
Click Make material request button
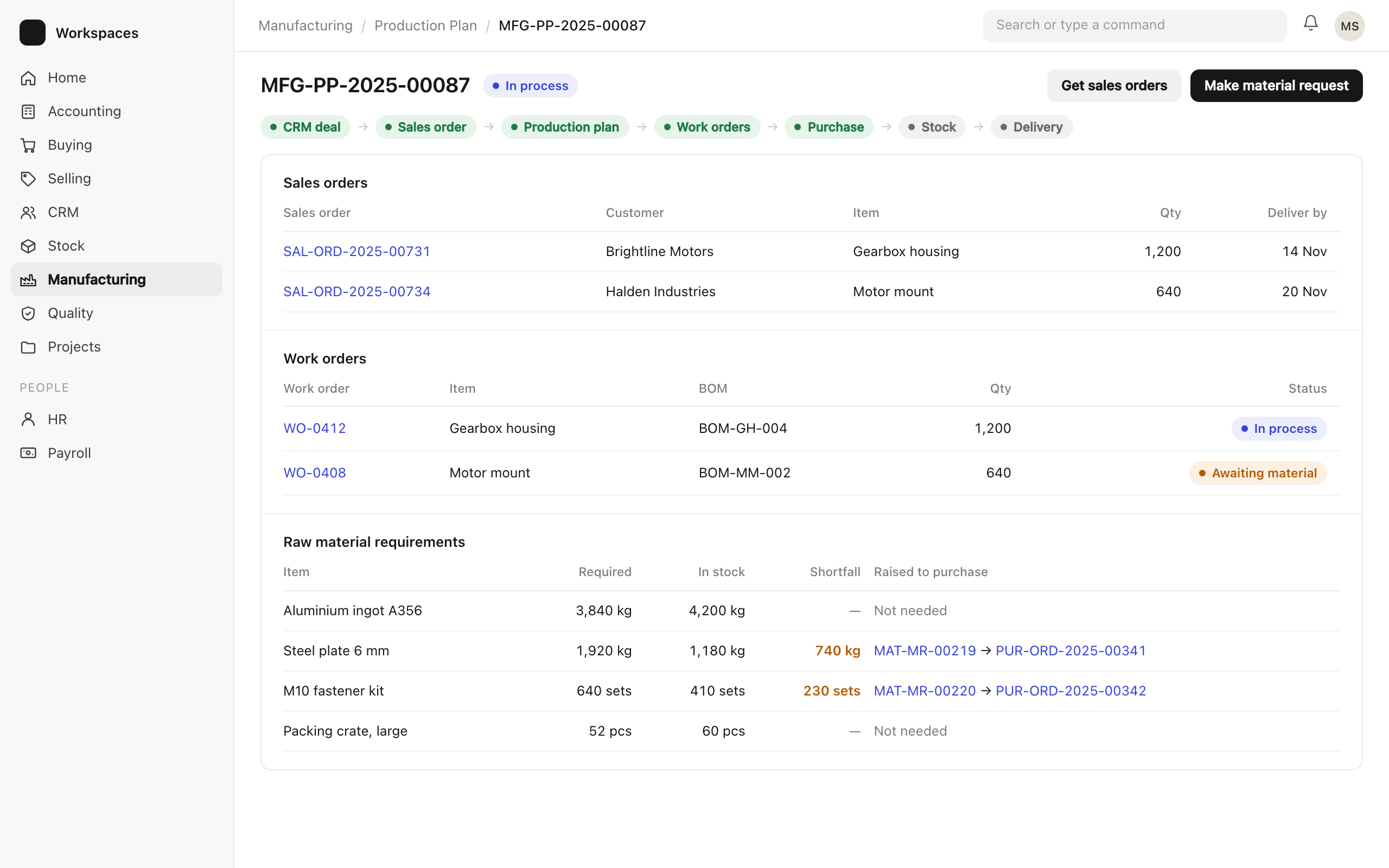point(1276,86)
